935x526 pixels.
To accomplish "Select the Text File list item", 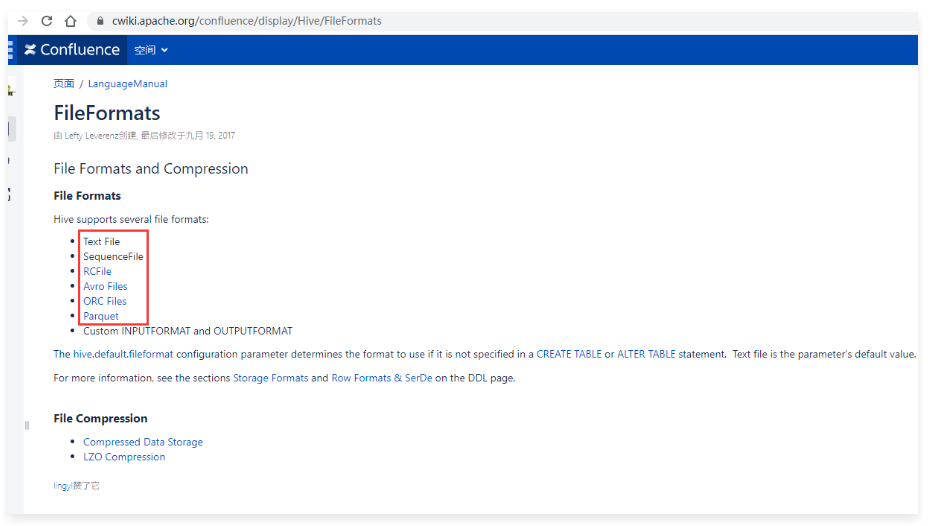I will 101,242.
